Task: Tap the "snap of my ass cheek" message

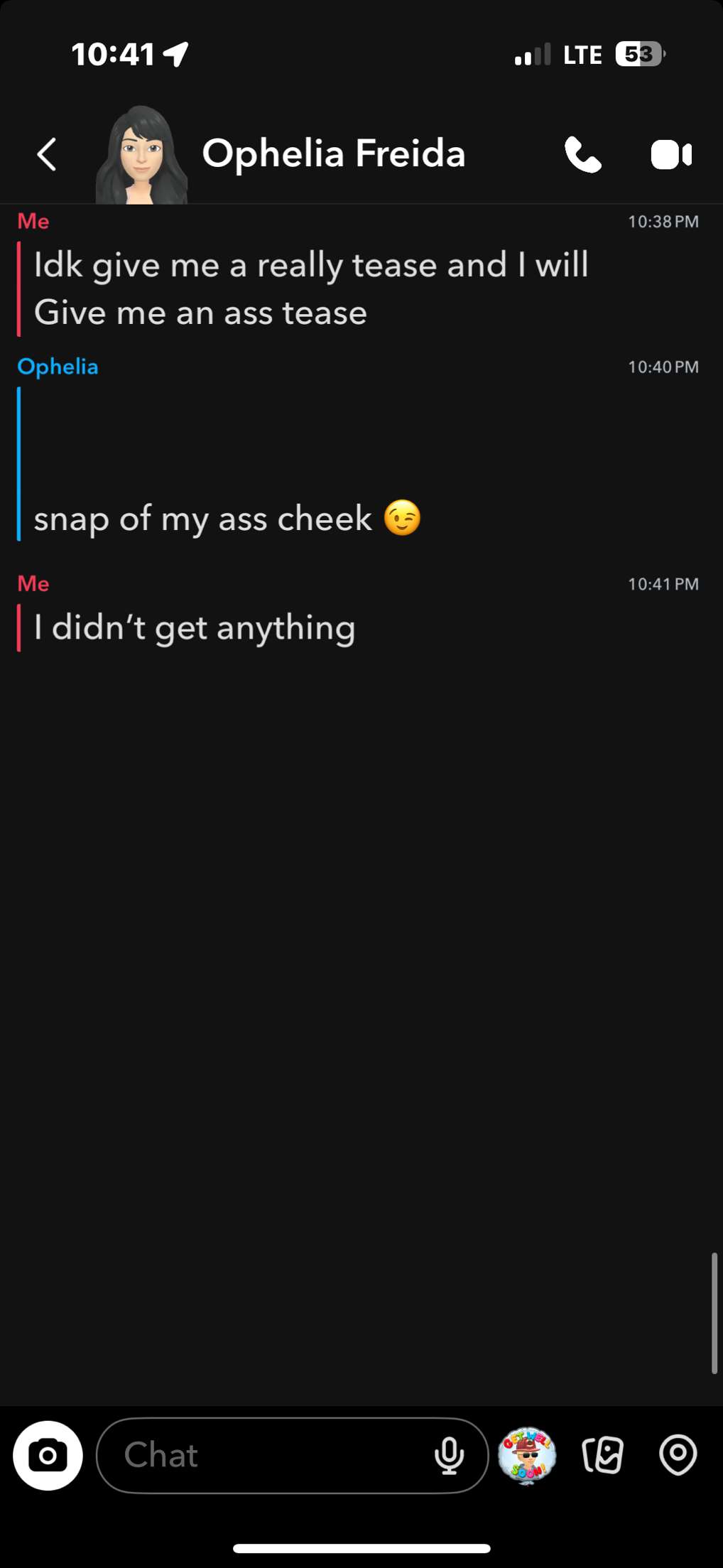Action: tap(228, 519)
